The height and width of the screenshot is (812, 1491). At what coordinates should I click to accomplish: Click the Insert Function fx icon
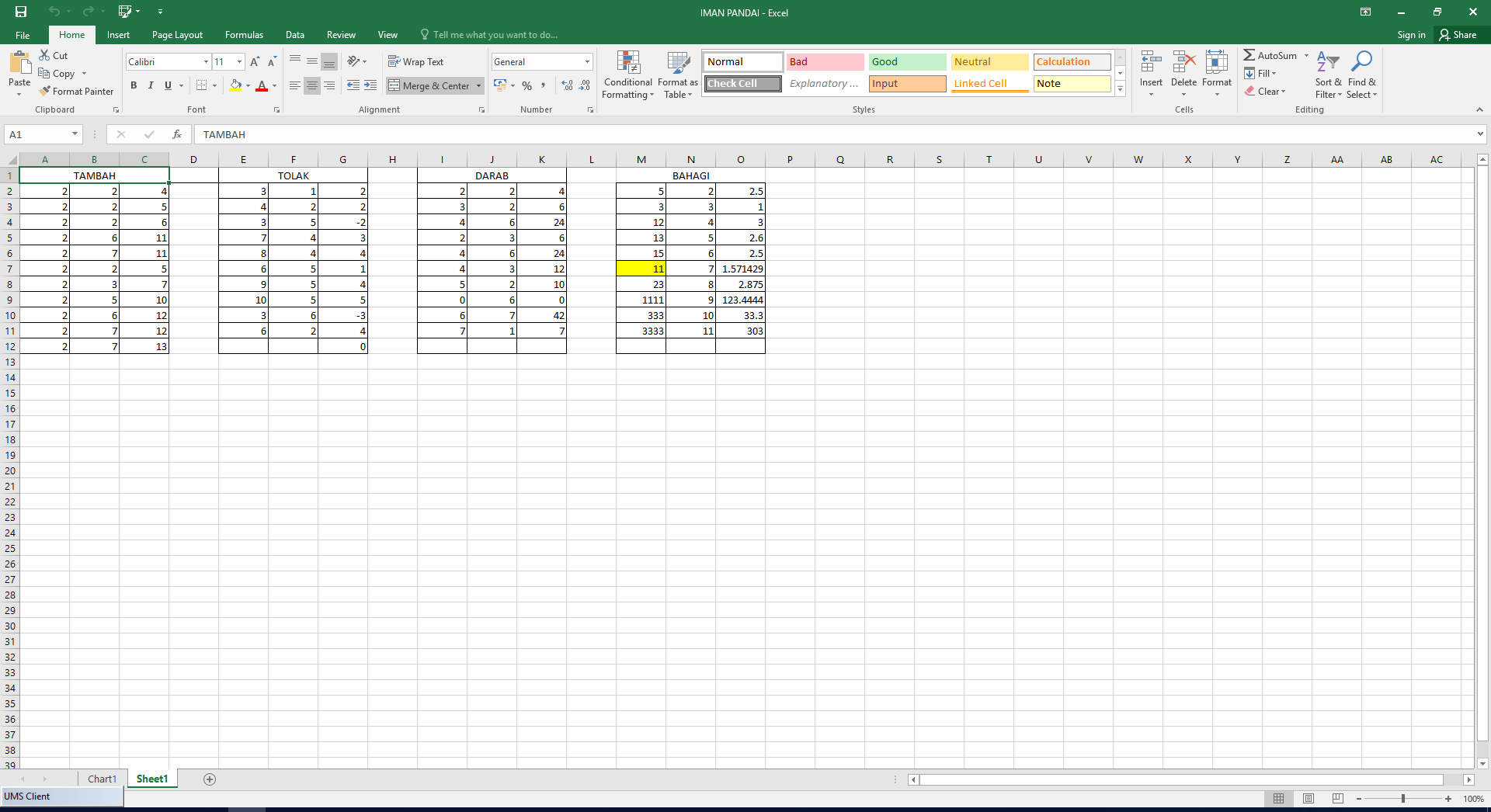[x=177, y=134]
